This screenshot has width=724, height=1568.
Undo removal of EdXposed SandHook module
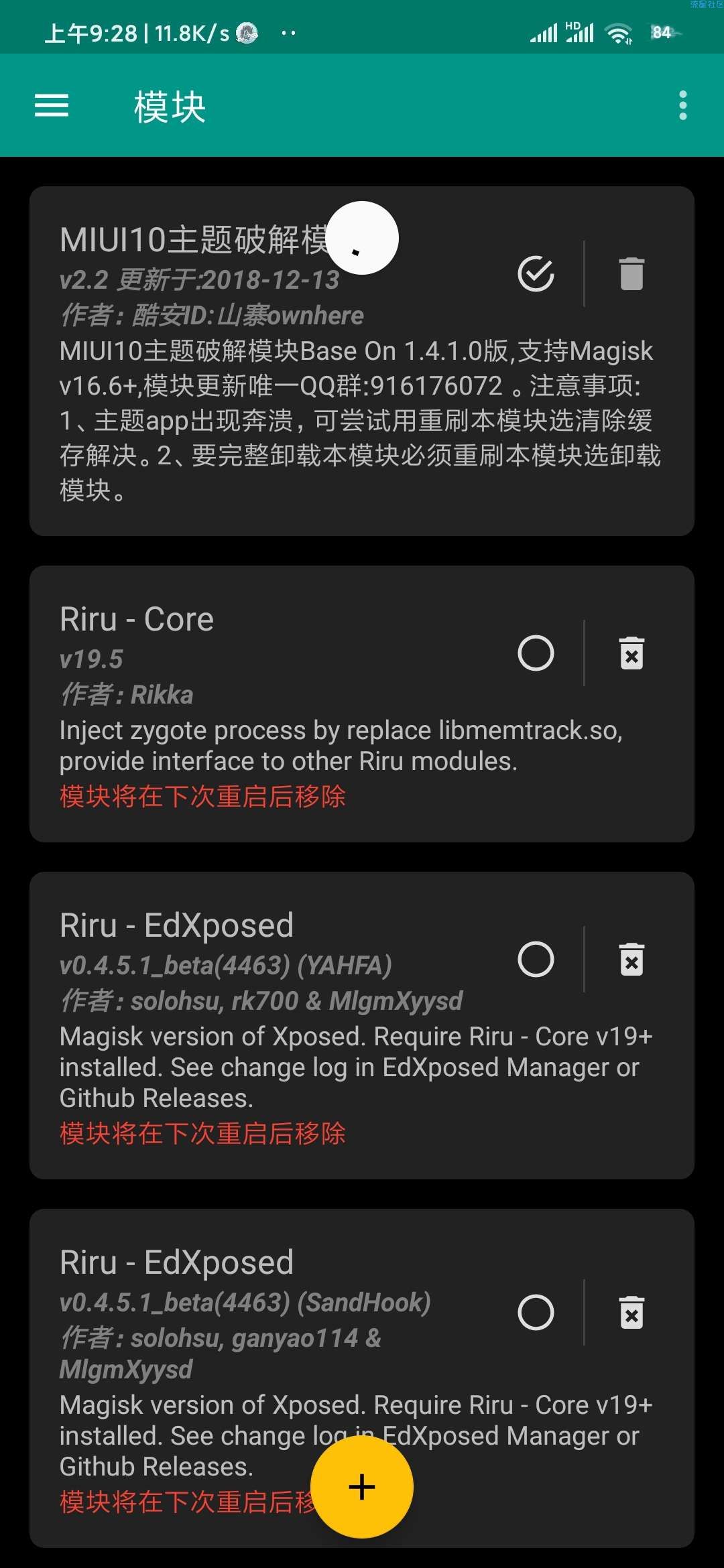pyautogui.click(x=631, y=1312)
